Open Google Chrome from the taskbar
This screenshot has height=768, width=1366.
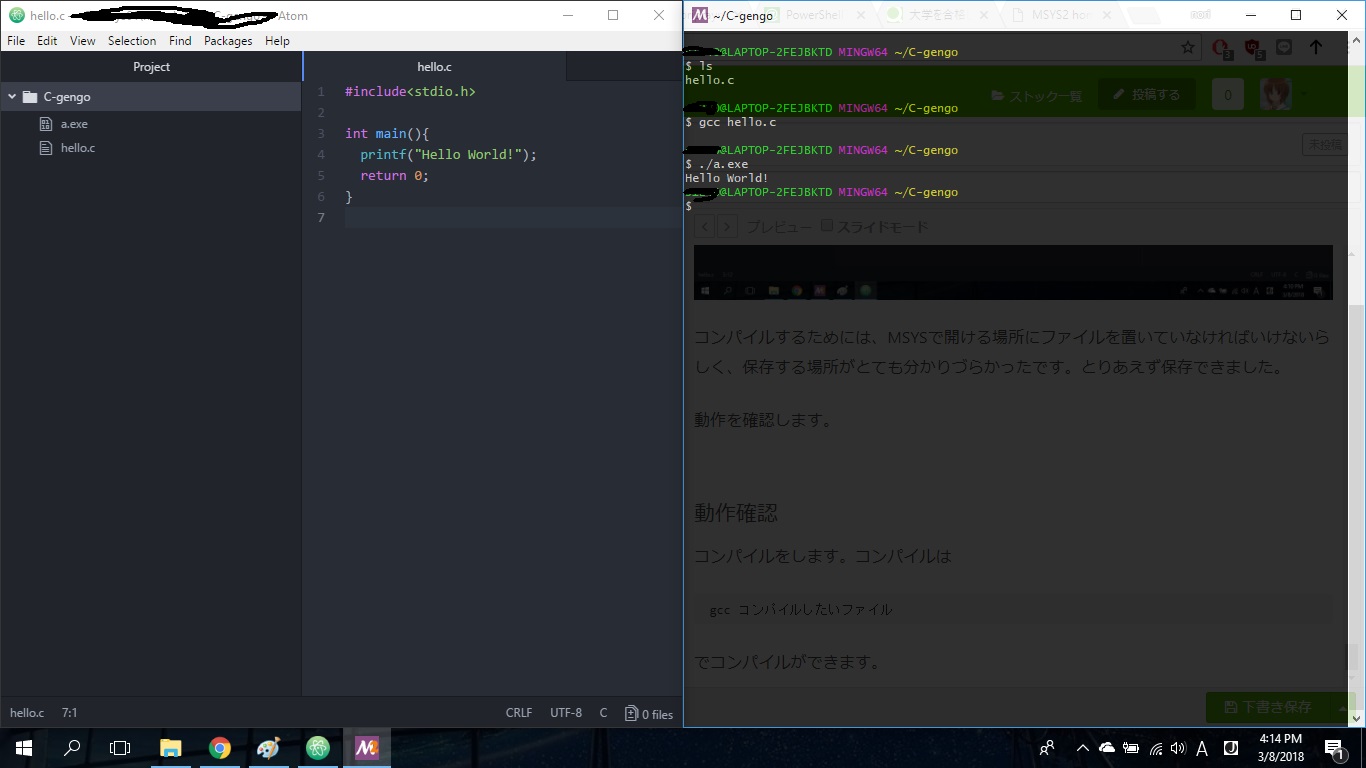point(220,748)
